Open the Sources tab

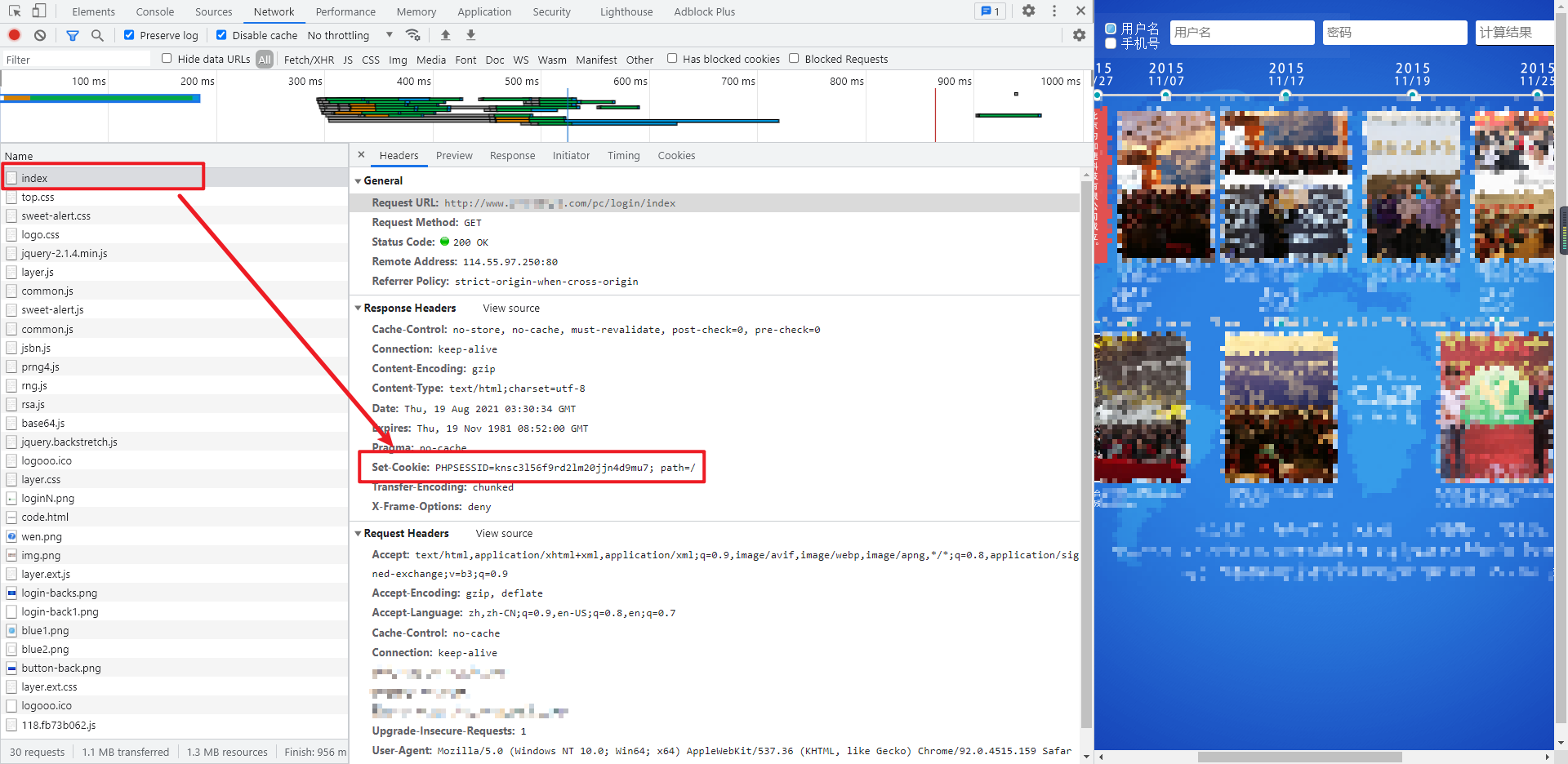(x=213, y=11)
